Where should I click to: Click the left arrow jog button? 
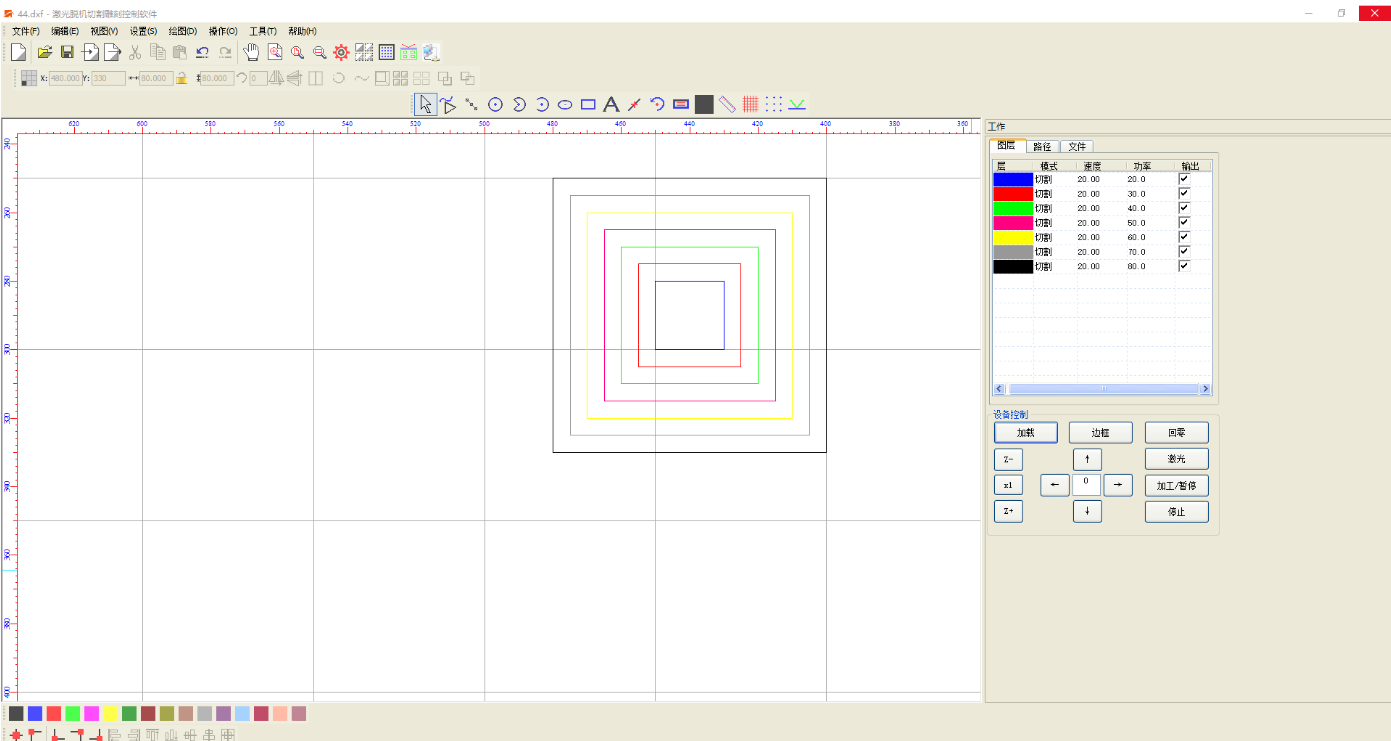pyautogui.click(x=1055, y=485)
